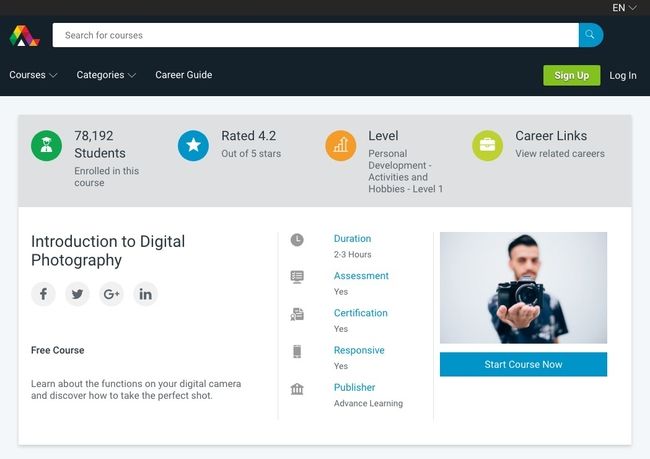Click the Log In link
The width and height of the screenshot is (650, 459).
click(x=623, y=75)
